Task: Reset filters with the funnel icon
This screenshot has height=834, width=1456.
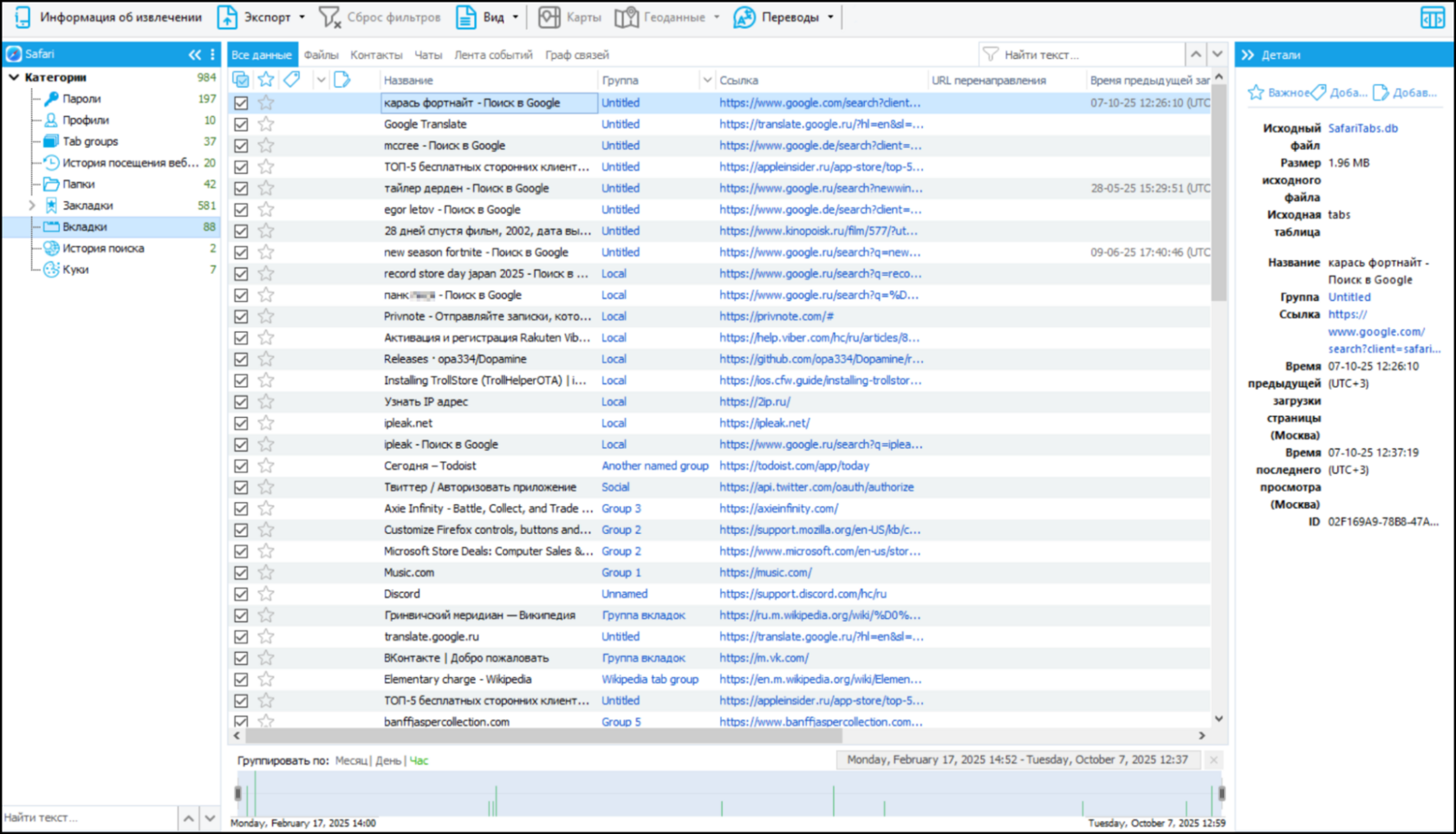Action: 329,16
